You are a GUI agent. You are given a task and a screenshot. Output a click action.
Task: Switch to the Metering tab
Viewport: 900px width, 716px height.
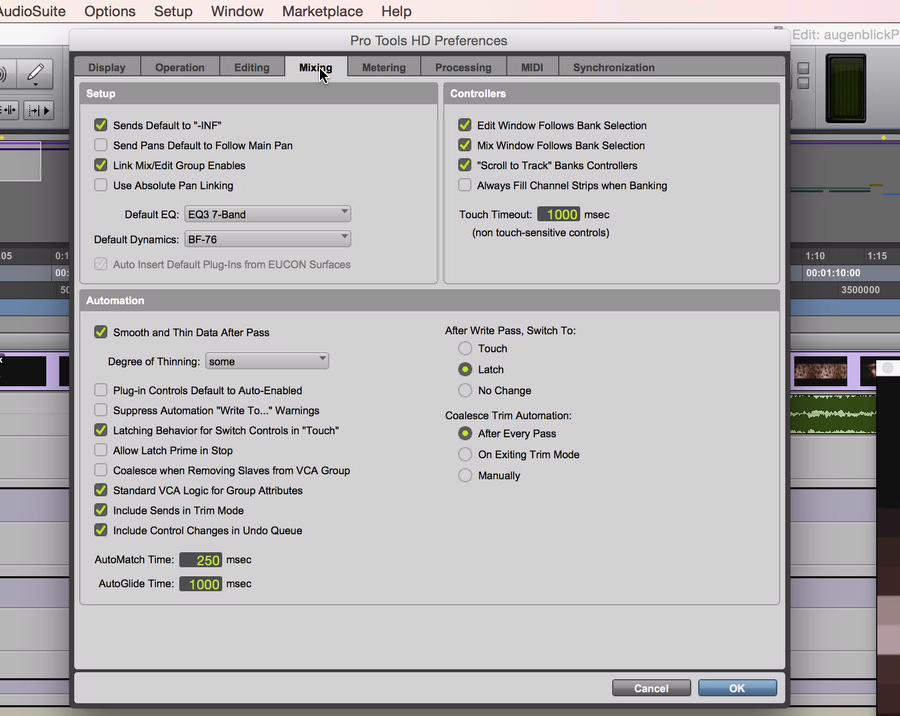coord(384,68)
